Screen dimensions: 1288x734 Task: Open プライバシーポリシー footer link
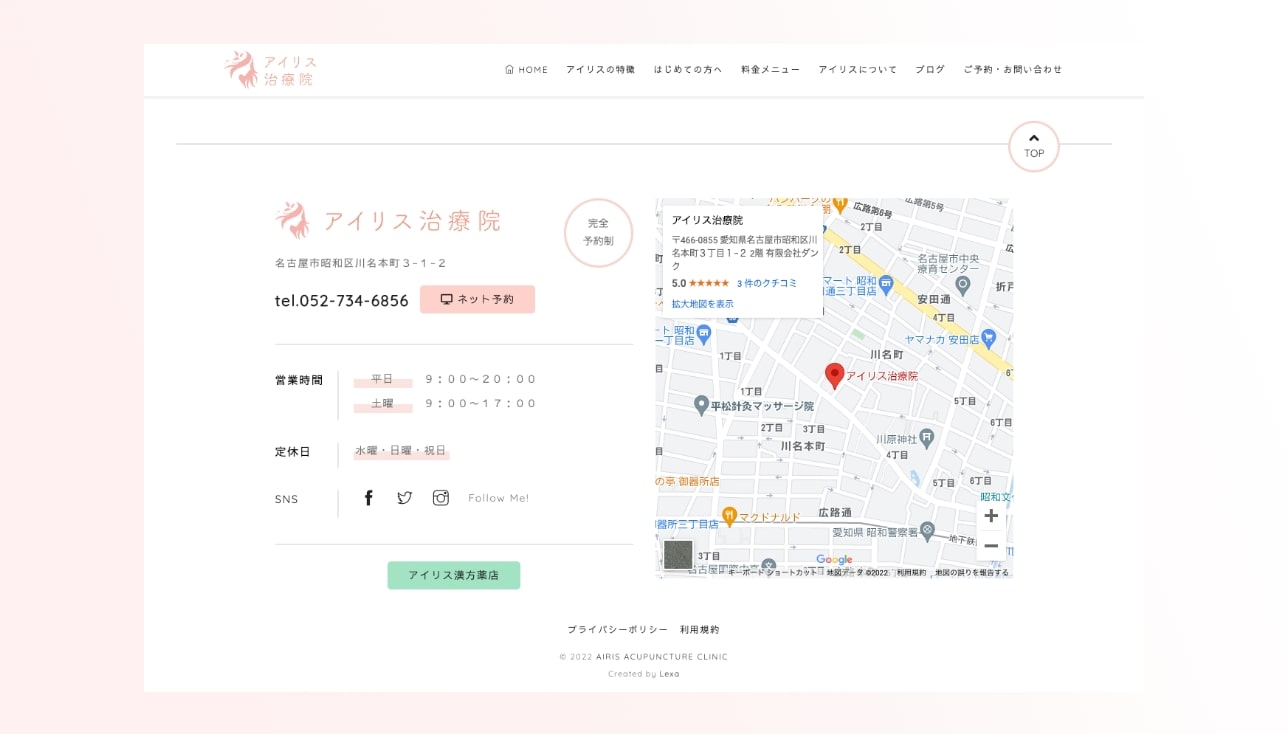click(617, 630)
